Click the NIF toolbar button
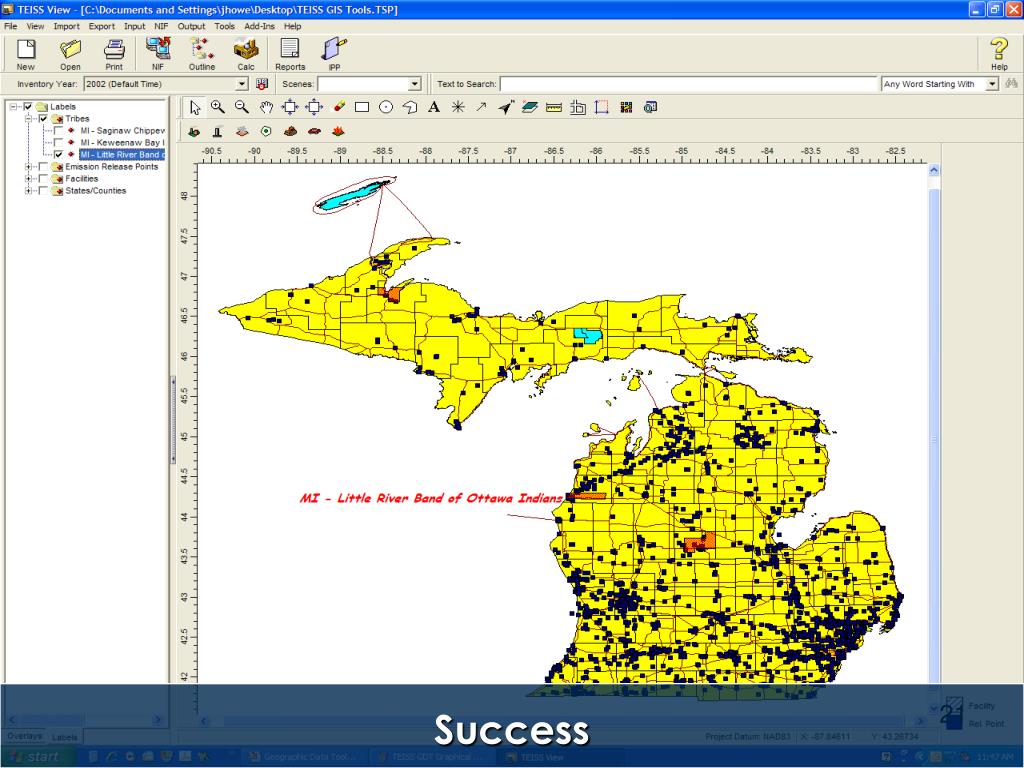The width and height of the screenshot is (1024, 768). 158,54
